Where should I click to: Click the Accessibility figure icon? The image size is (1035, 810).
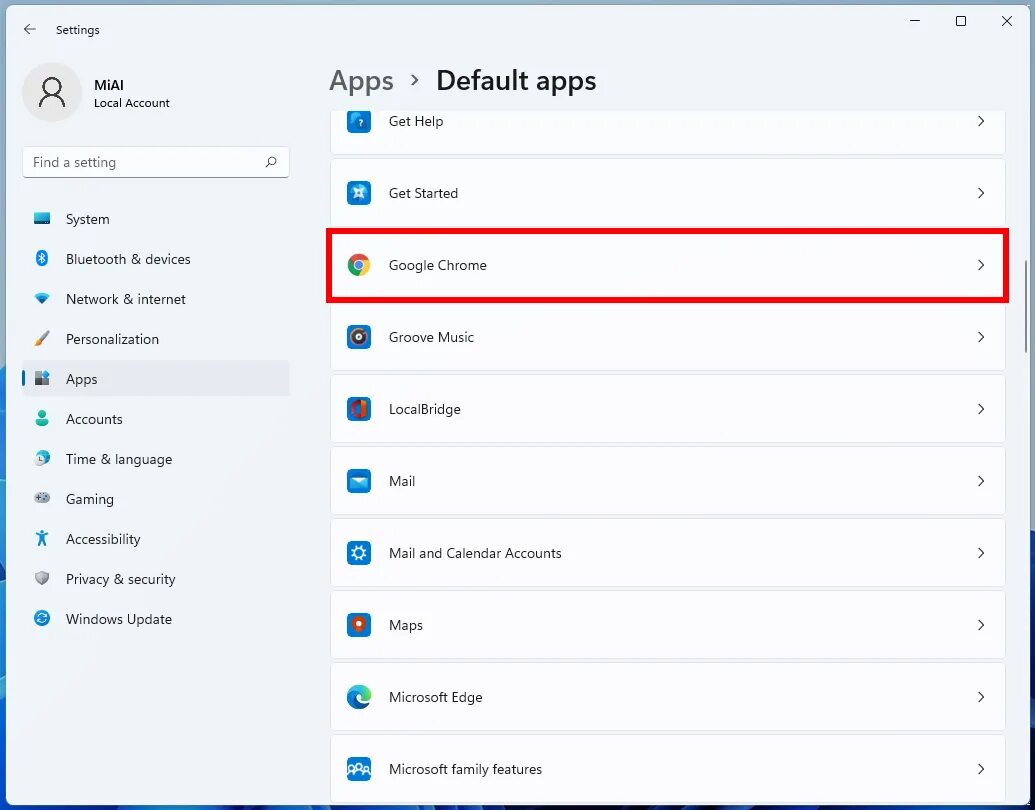[42, 538]
